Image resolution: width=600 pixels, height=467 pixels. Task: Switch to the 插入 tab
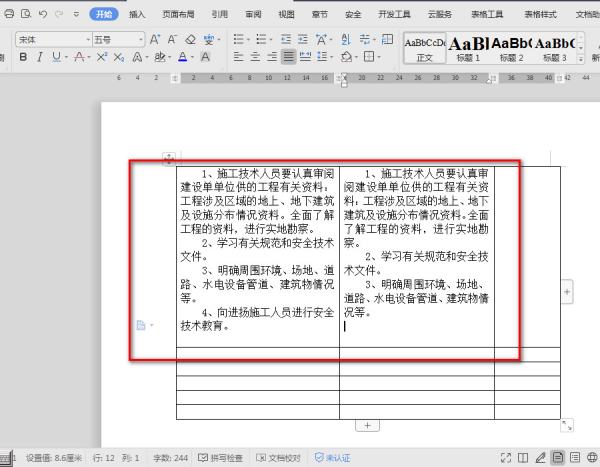click(137, 15)
